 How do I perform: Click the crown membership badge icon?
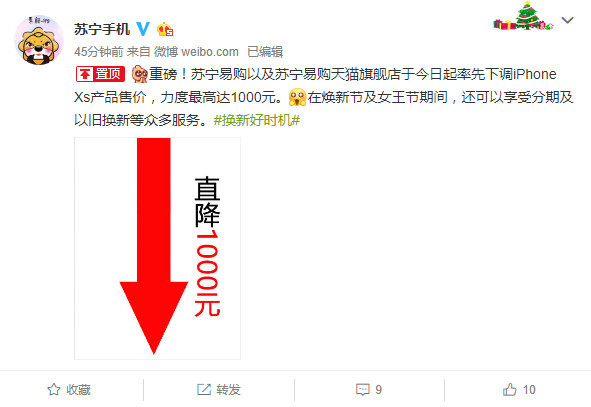pos(165,29)
